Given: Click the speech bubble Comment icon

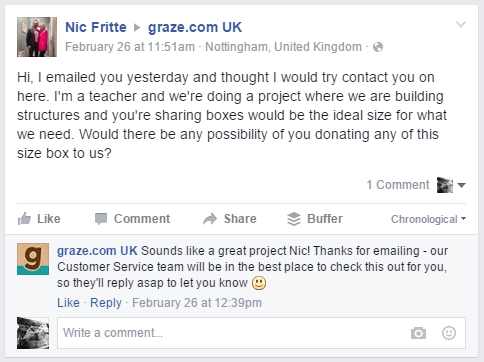Looking at the screenshot, I should (101, 219).
